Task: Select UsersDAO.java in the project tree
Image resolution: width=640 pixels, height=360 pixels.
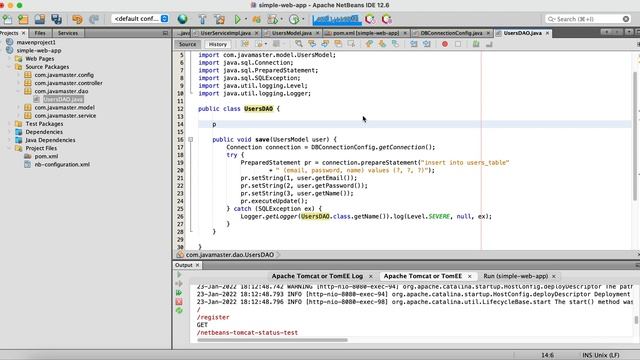Action: pos(63,100)
